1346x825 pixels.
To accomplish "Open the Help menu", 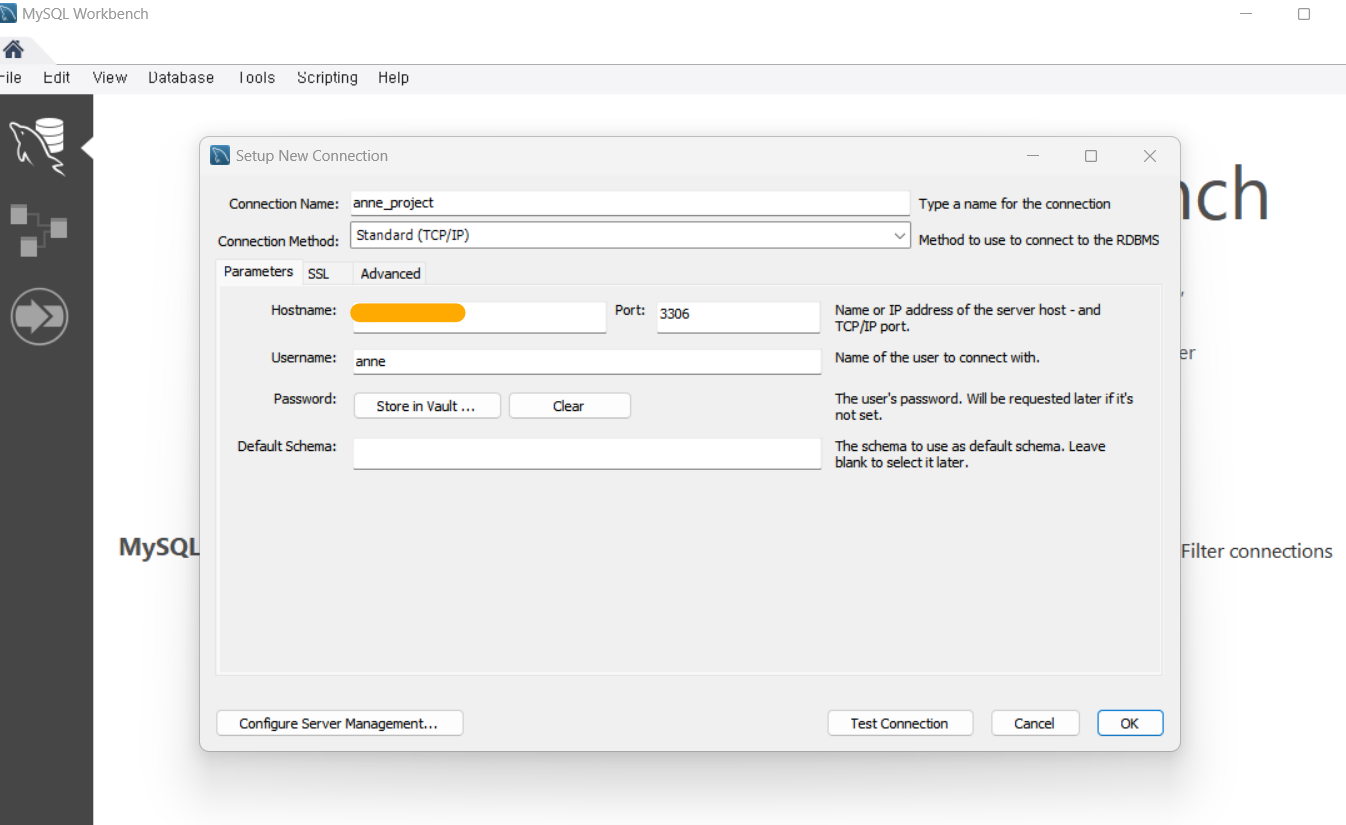I will 393,77.
